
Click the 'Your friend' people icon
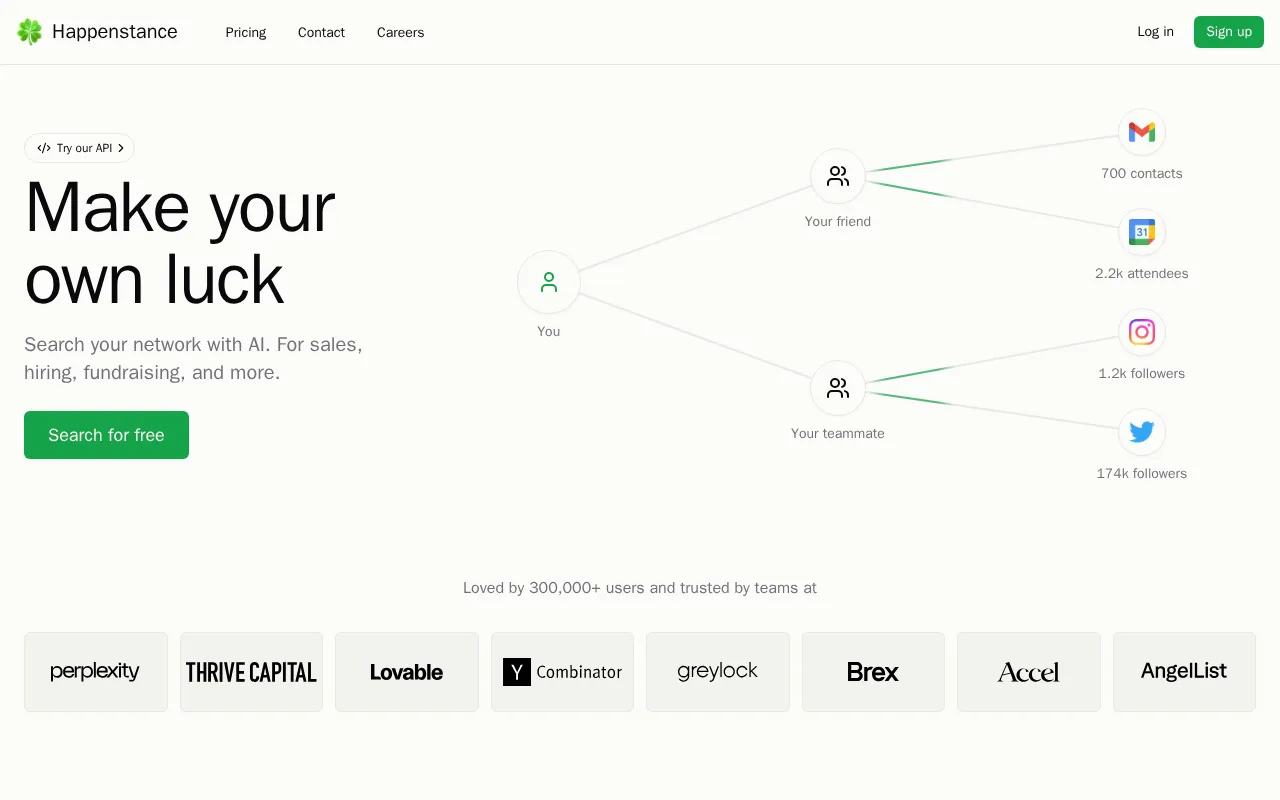[838, 176]
